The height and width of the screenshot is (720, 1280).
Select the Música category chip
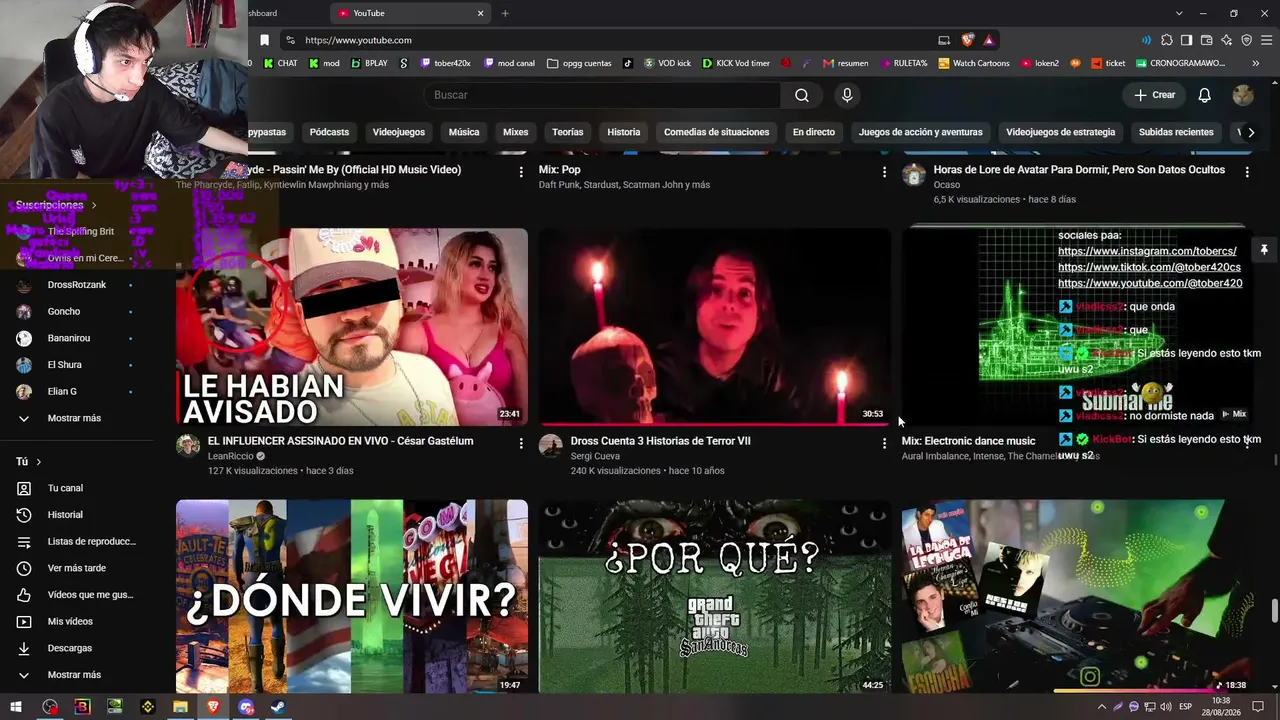click(464, 132)
